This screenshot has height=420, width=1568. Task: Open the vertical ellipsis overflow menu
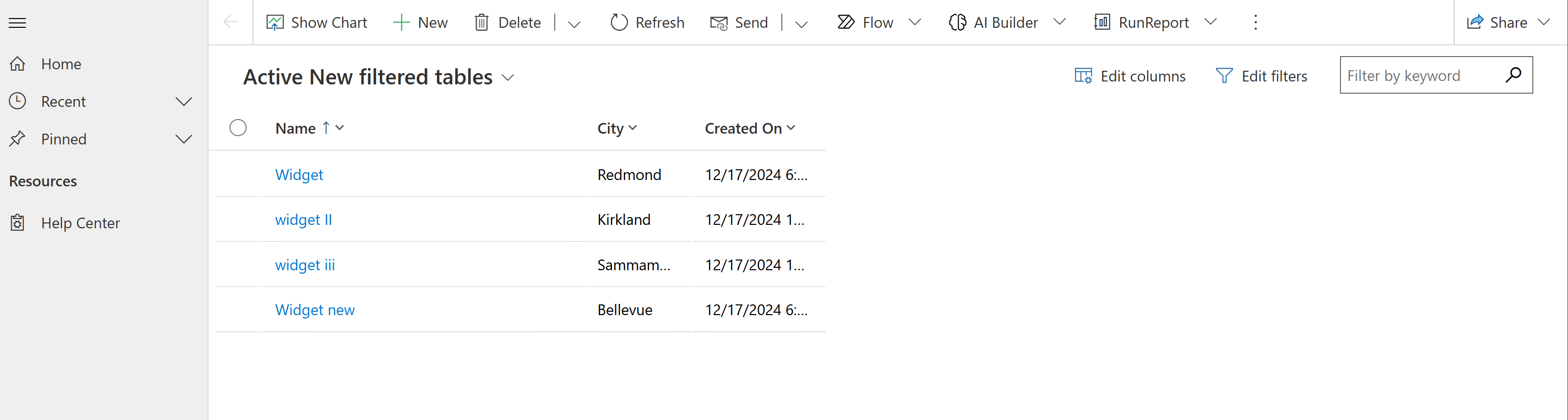1255,22
